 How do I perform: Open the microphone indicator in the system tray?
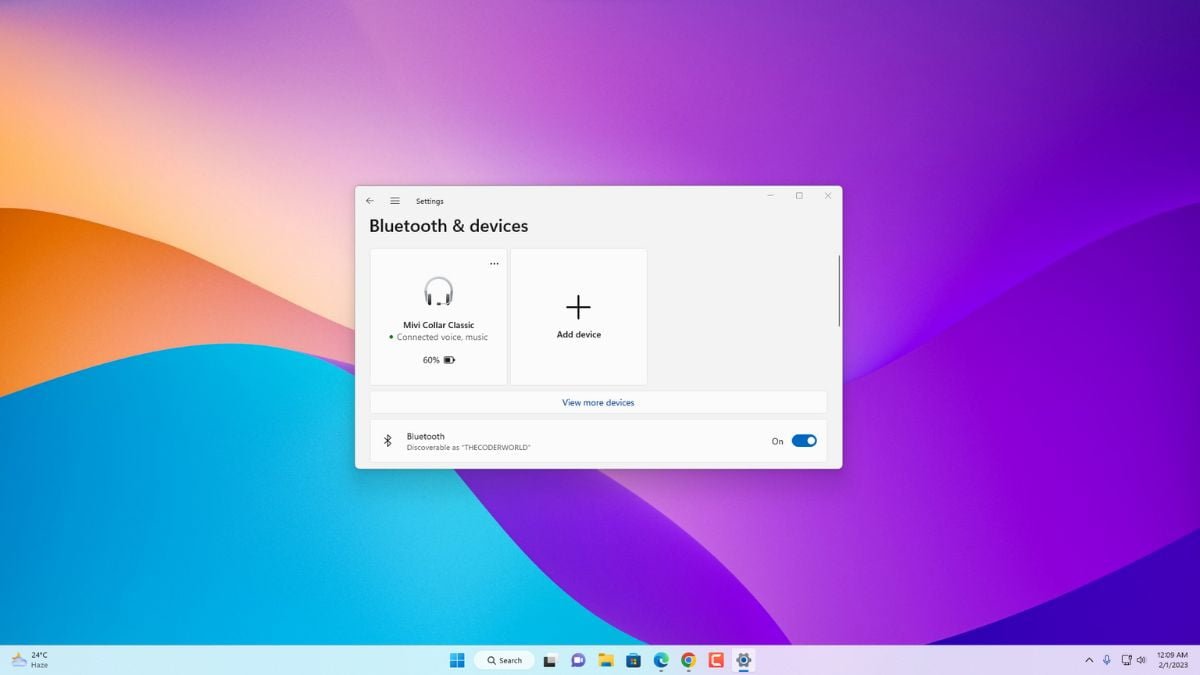(x=1107, y=660)
